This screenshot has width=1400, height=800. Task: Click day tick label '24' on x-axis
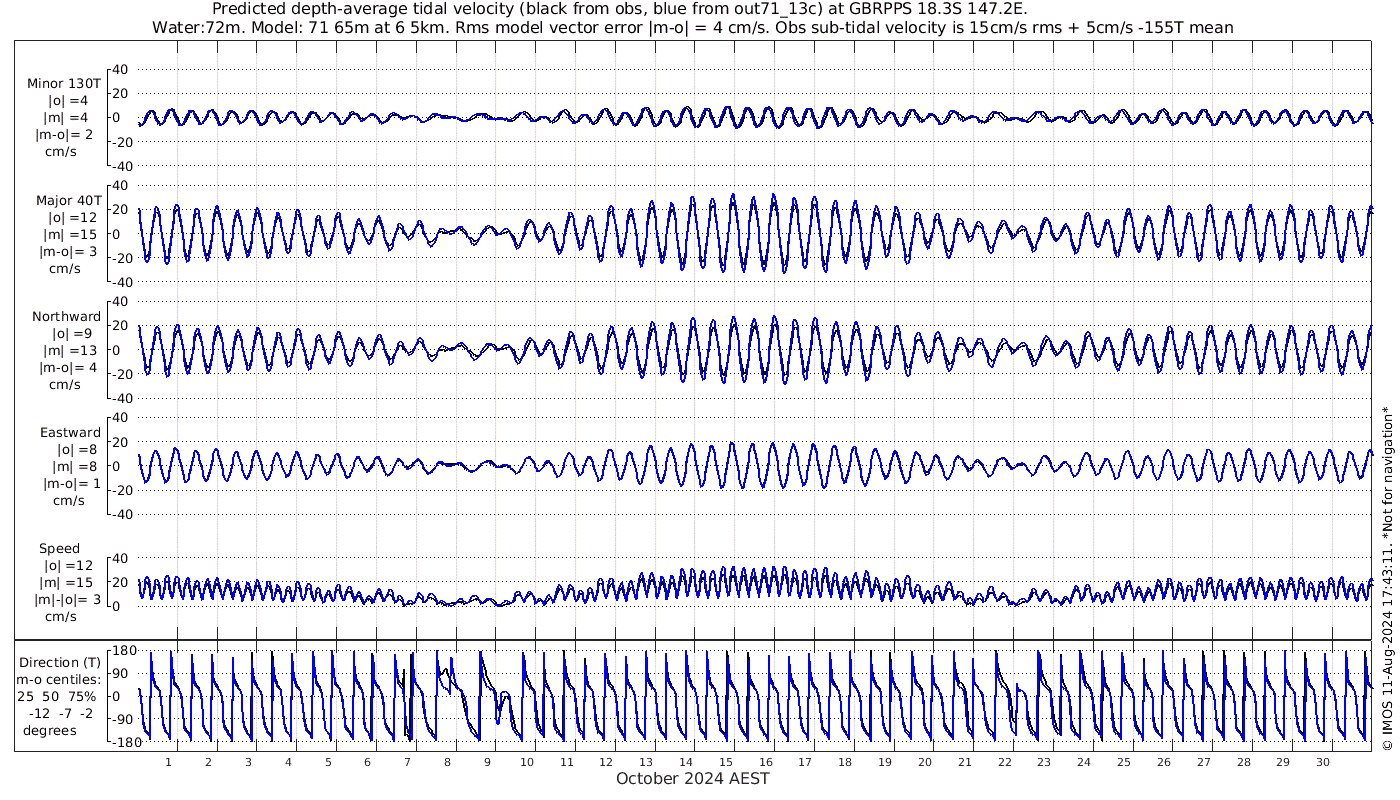coord(1084,761)
